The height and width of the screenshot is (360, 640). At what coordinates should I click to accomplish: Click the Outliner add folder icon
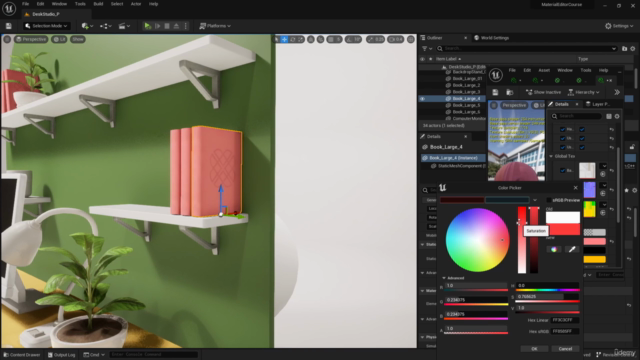pyautogui.click(x=624, y=49)
